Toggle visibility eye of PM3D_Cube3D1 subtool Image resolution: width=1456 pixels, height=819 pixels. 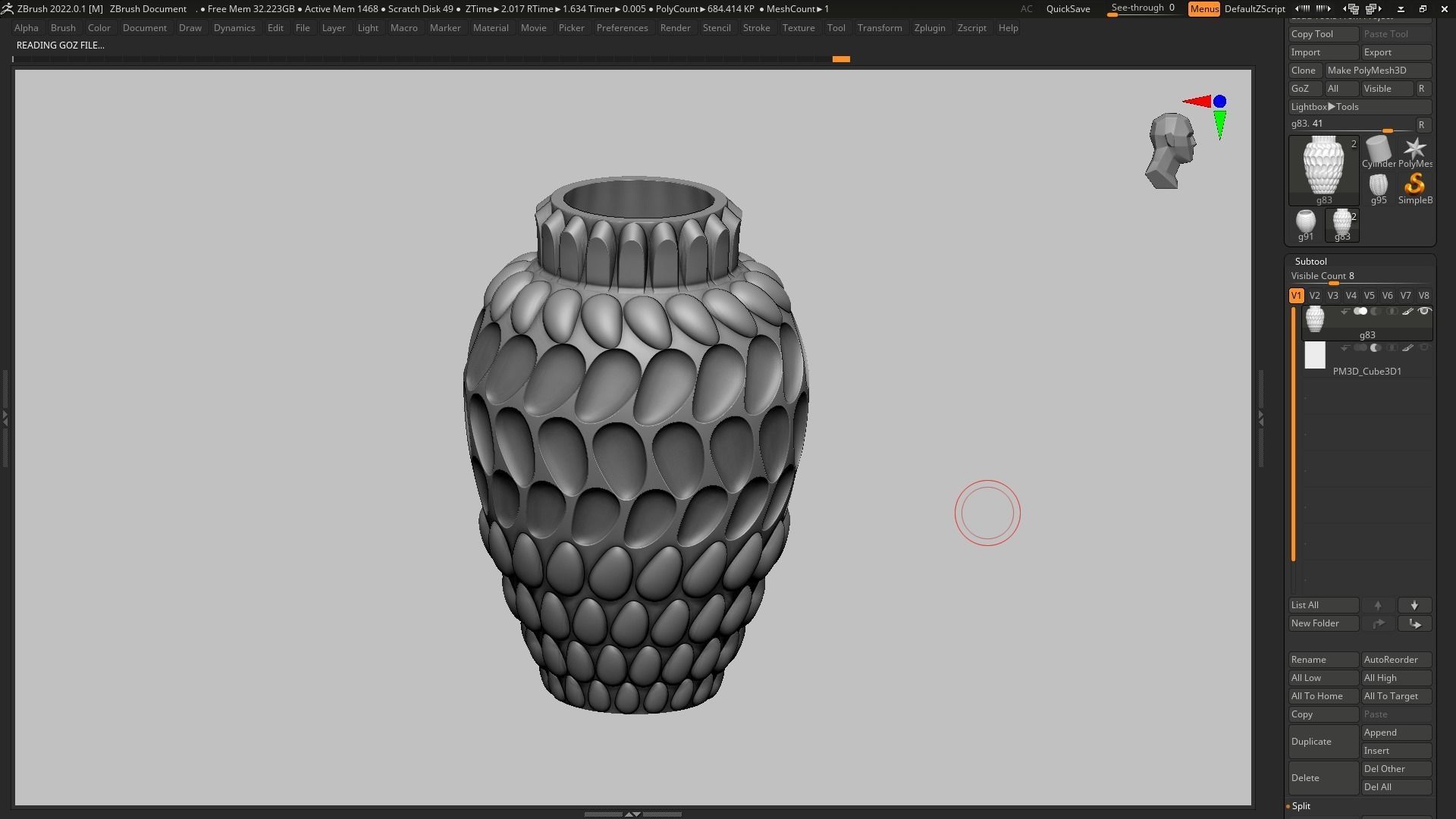pos(1424,348)
